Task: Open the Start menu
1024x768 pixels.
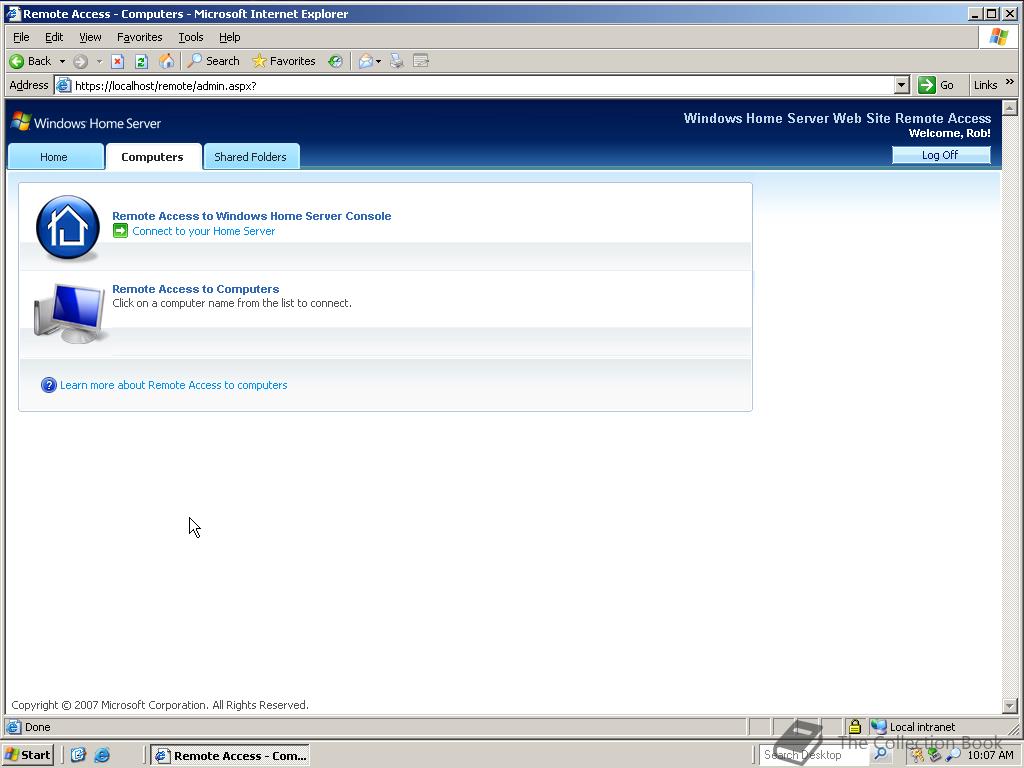Action: tap(27, 755)
